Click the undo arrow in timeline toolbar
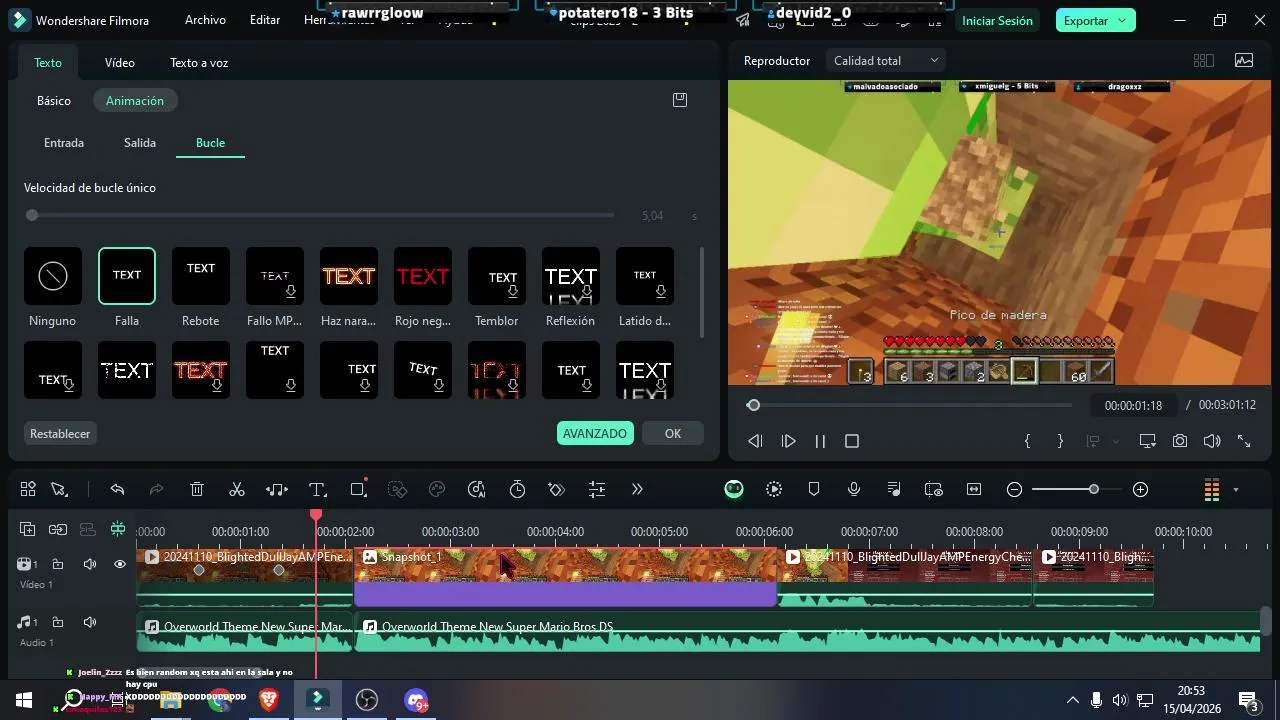Image resolution: width=1280 pixels, height=720 pixels. coord(117,489)
